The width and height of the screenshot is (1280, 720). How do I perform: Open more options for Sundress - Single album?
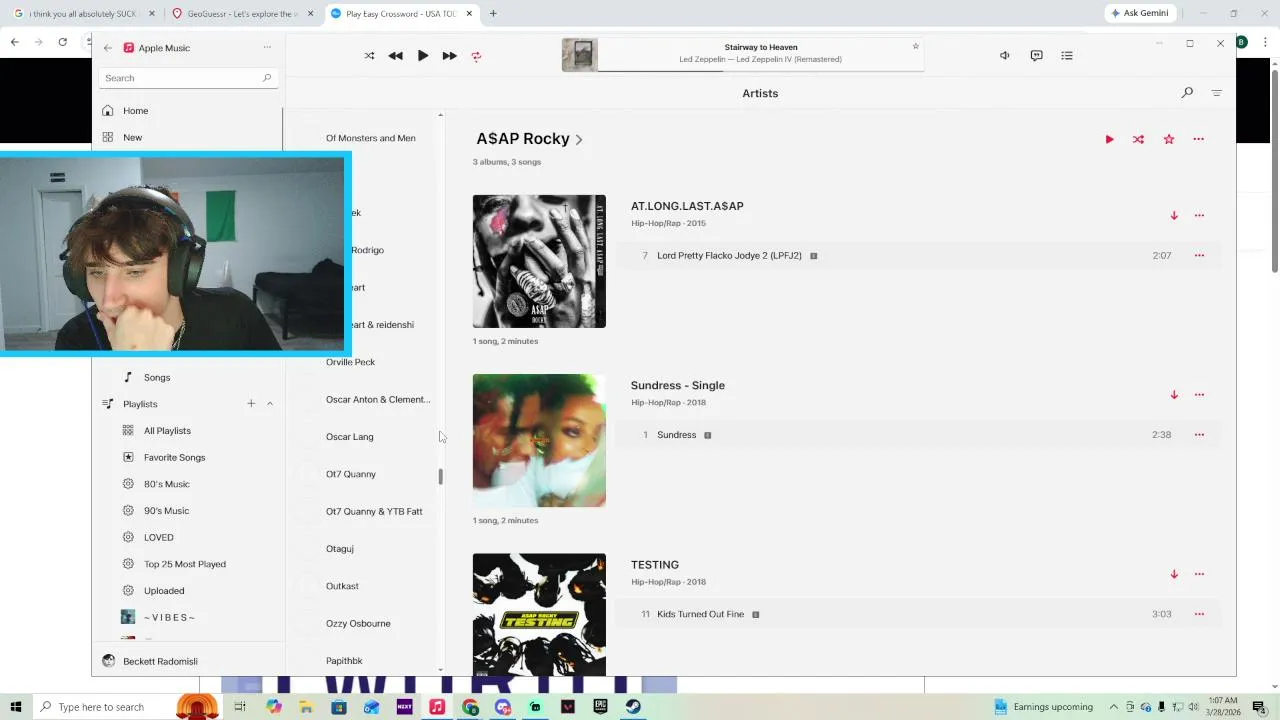[1199, 395]
